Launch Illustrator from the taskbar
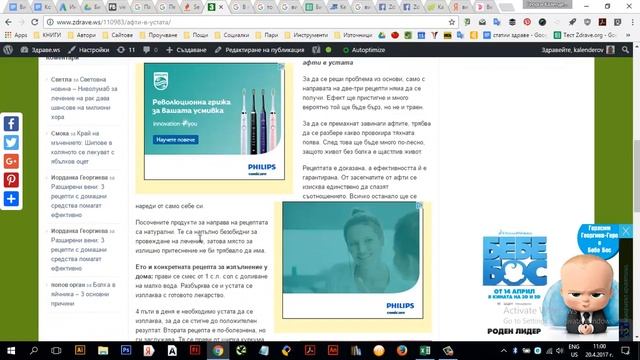 80,350
